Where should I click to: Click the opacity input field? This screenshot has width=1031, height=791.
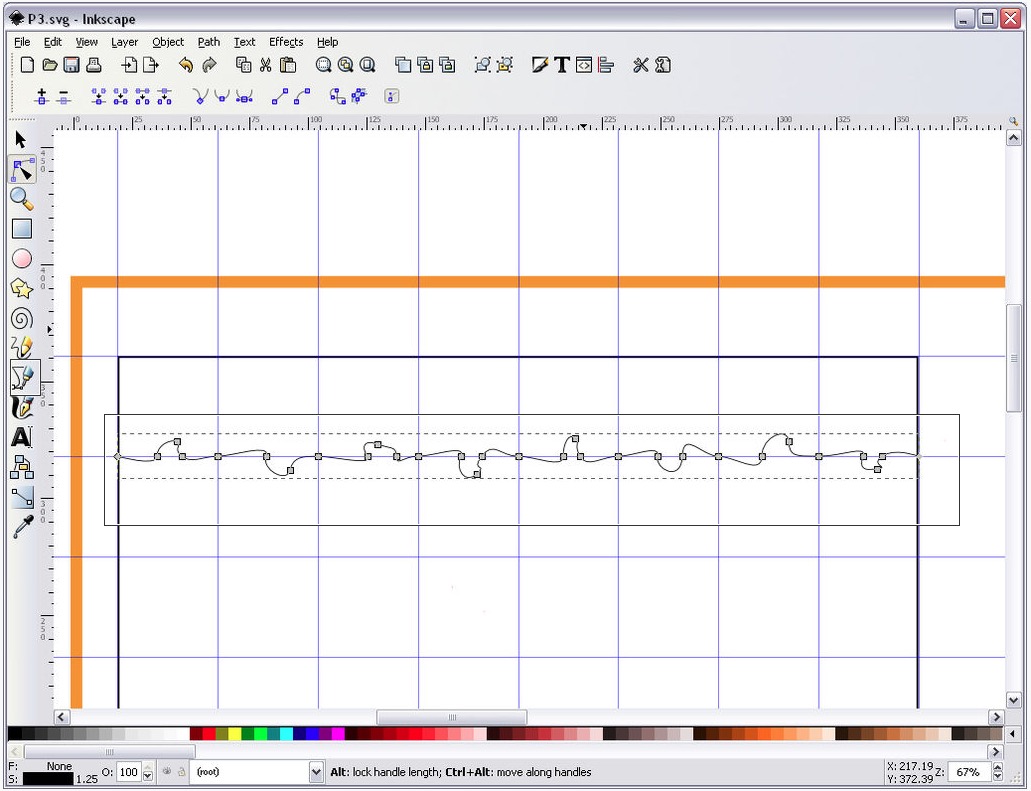click(129, 772)
